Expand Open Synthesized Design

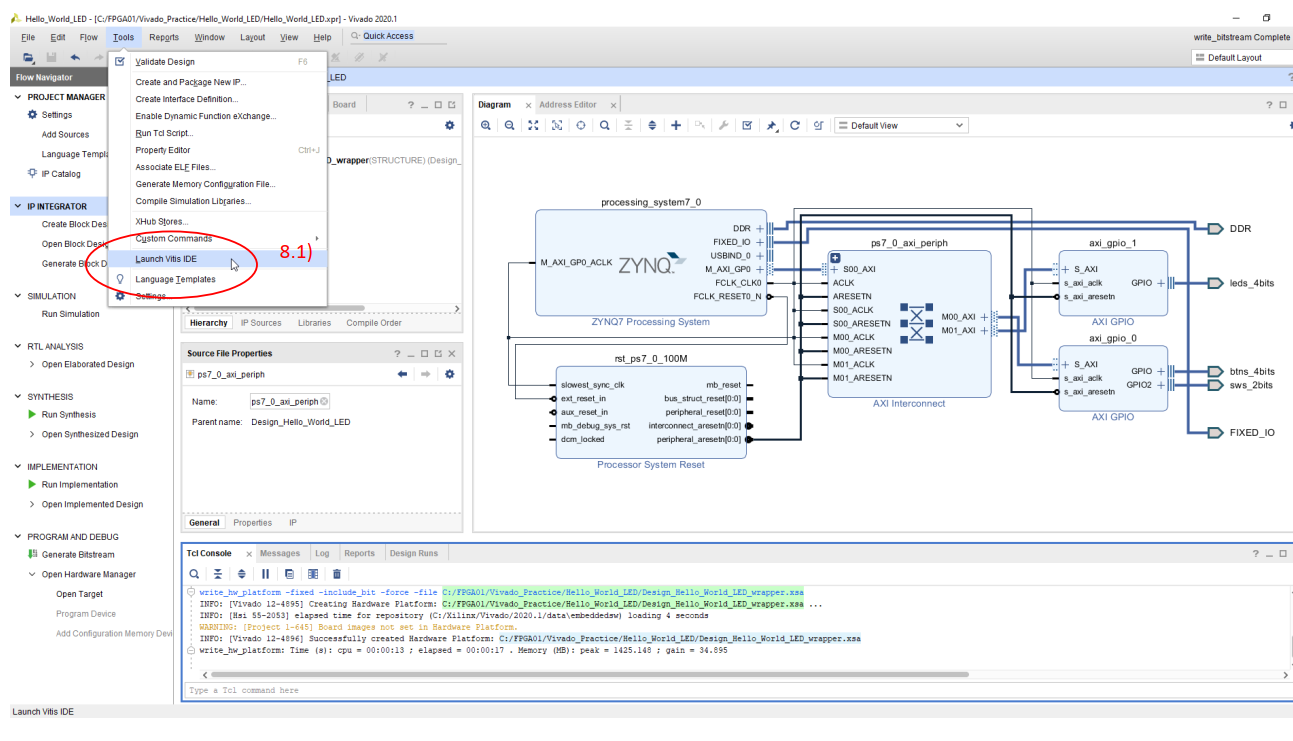(x=32, y=434)
